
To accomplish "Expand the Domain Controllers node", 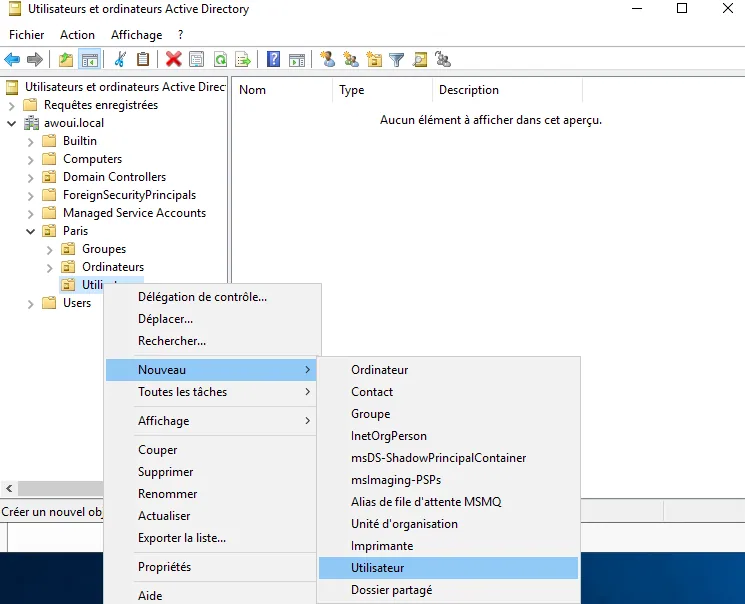I will tap(30, 178).
